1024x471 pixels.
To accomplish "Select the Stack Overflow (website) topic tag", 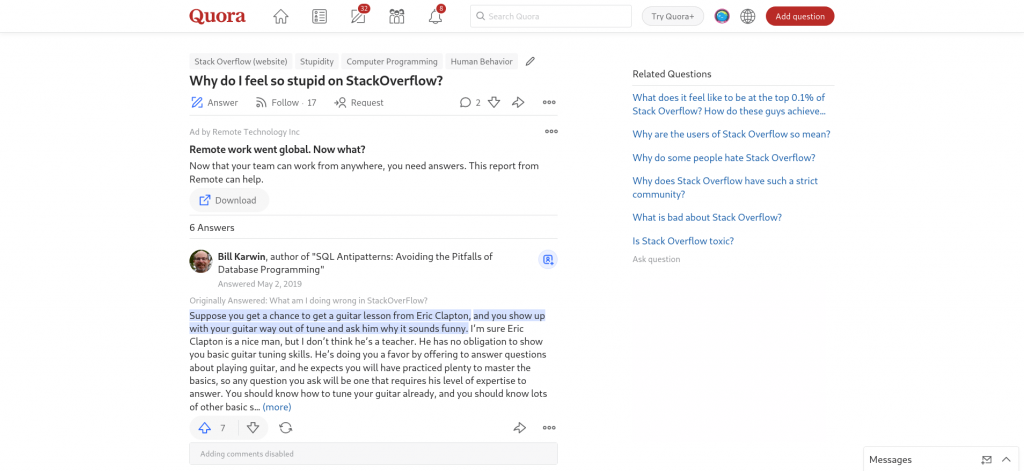I will tap(241, 62).
